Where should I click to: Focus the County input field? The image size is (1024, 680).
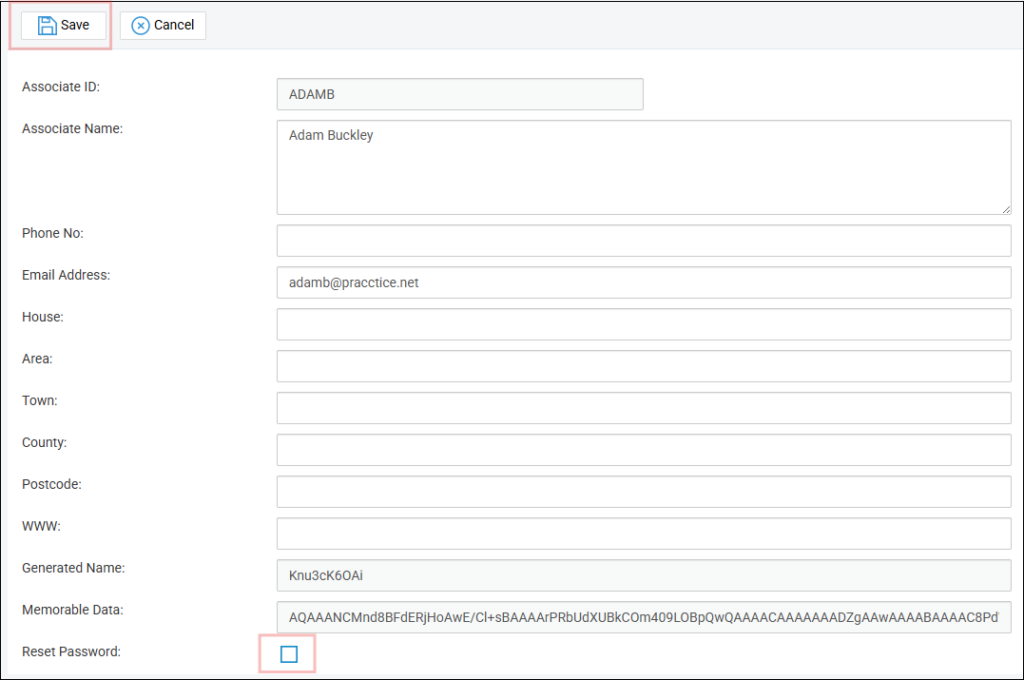644,450
